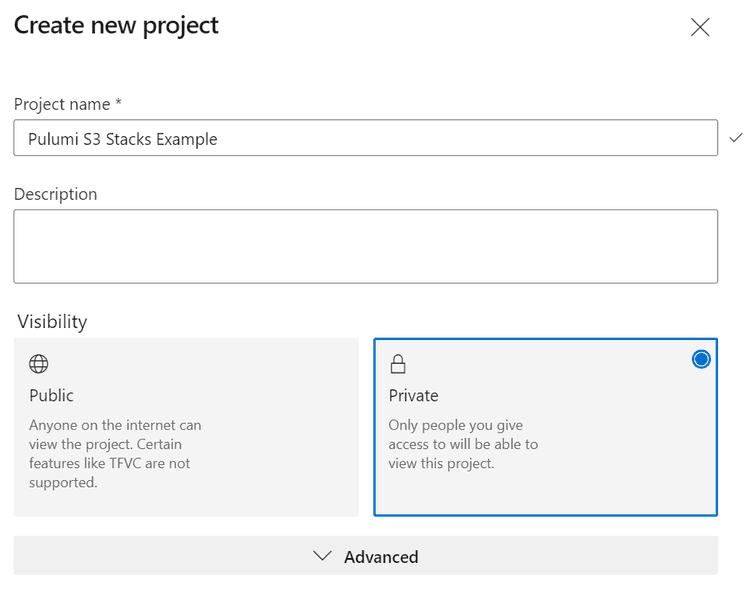Select the Private radio button
The height and width of the screenshot is (590, 750).
pos(701,359)
